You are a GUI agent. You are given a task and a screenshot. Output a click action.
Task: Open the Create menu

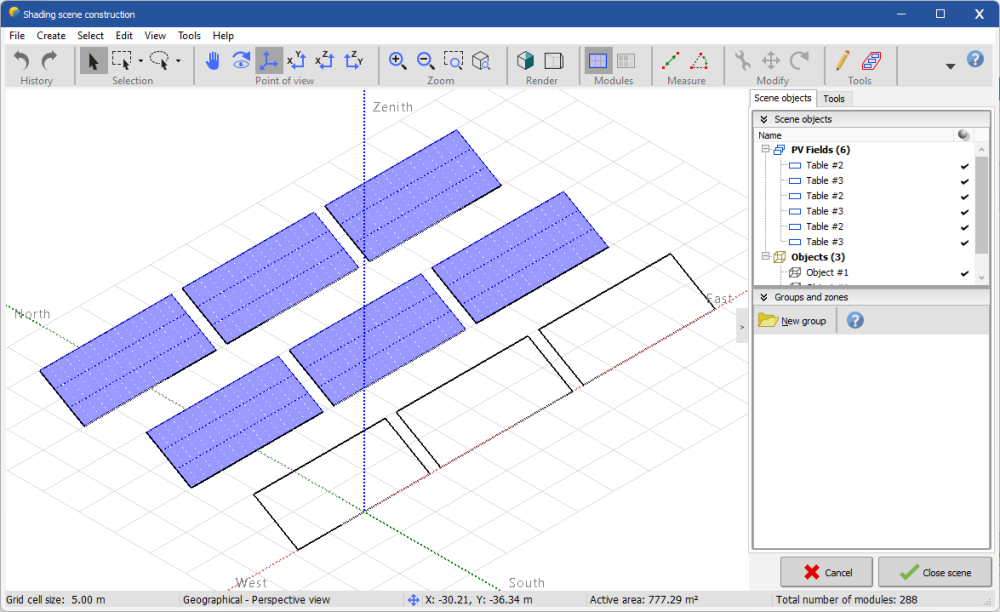51,35
